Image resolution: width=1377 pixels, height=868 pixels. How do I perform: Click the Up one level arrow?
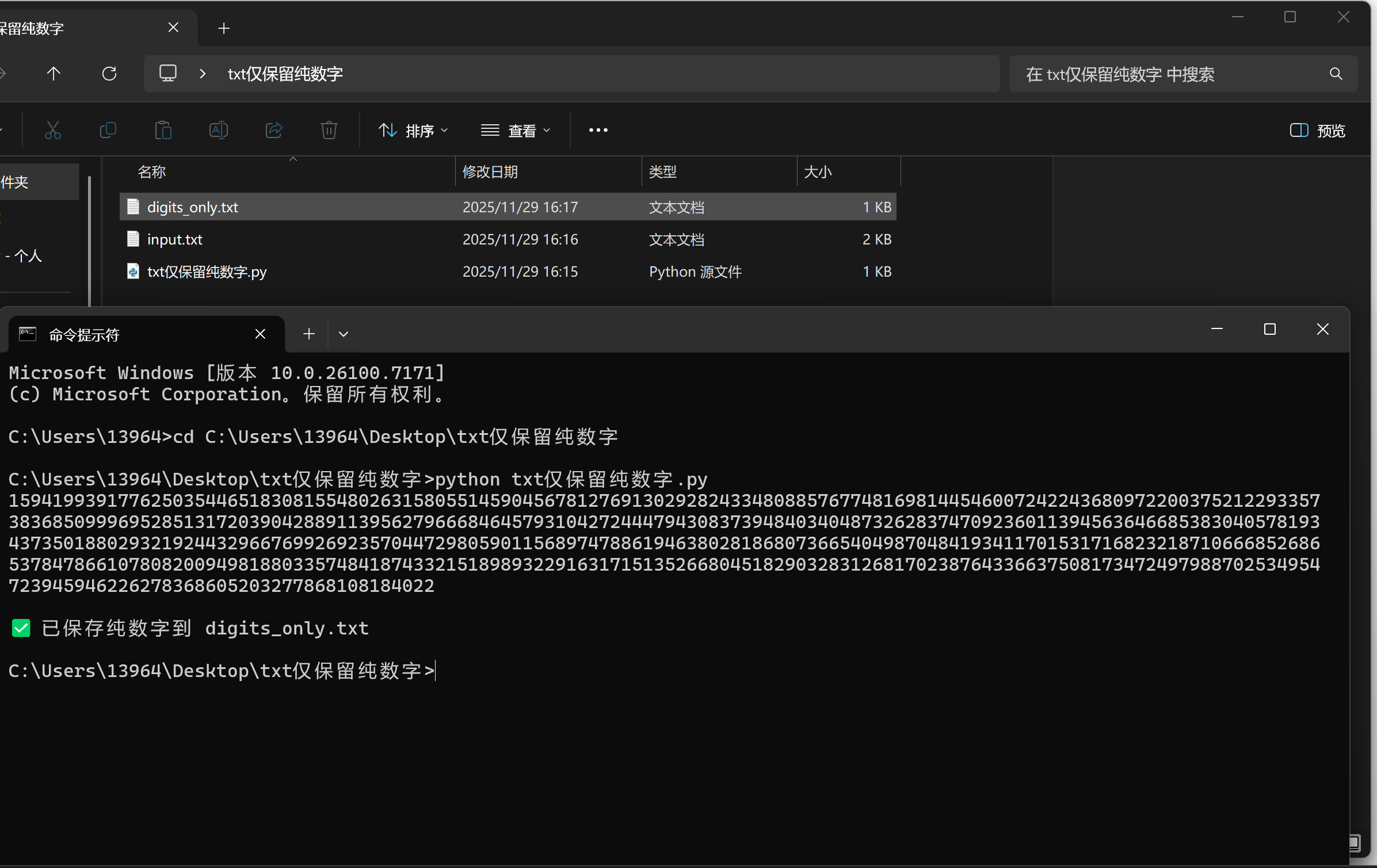coord(54,74)
